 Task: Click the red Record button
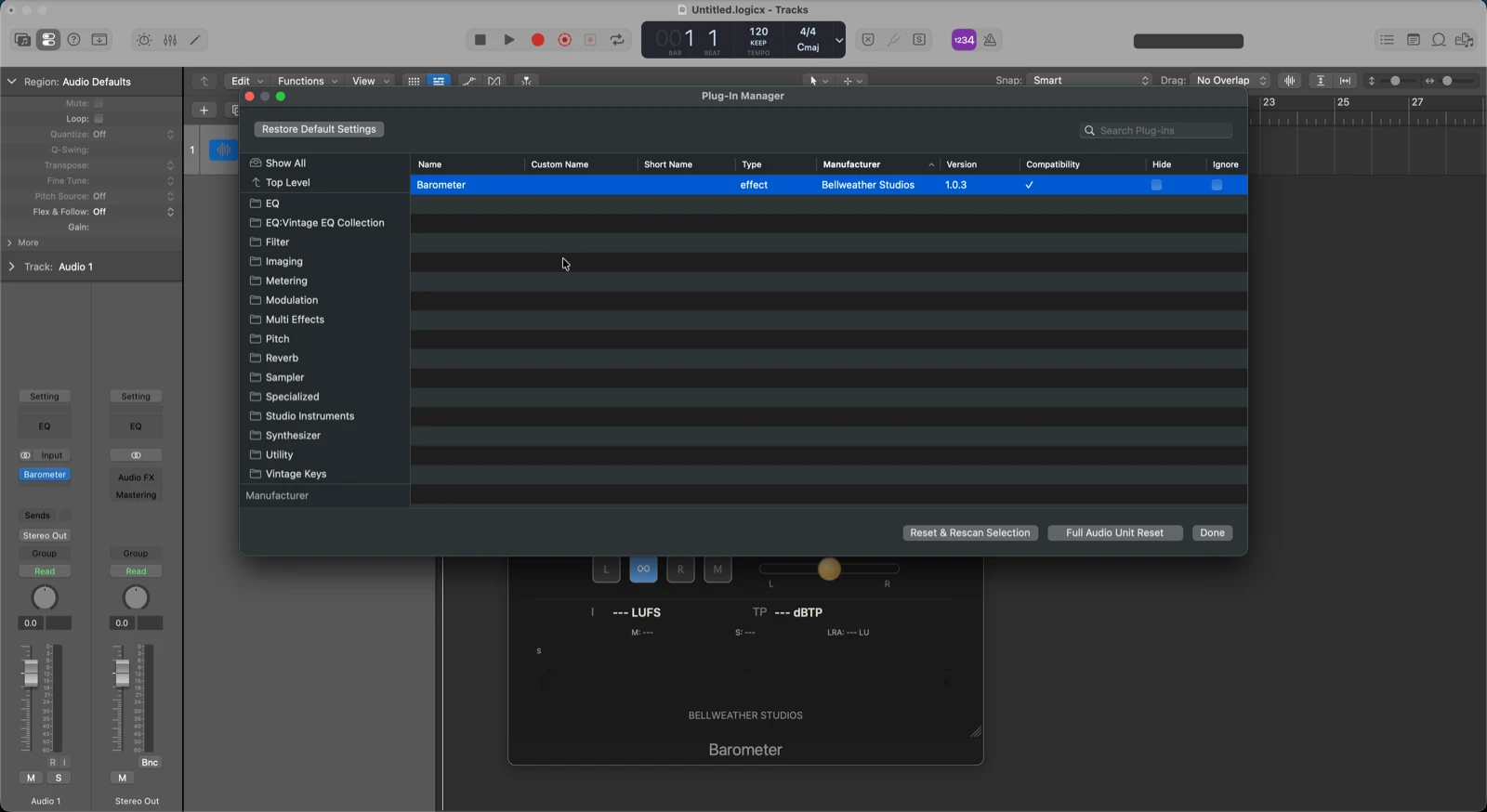[537, 40]
